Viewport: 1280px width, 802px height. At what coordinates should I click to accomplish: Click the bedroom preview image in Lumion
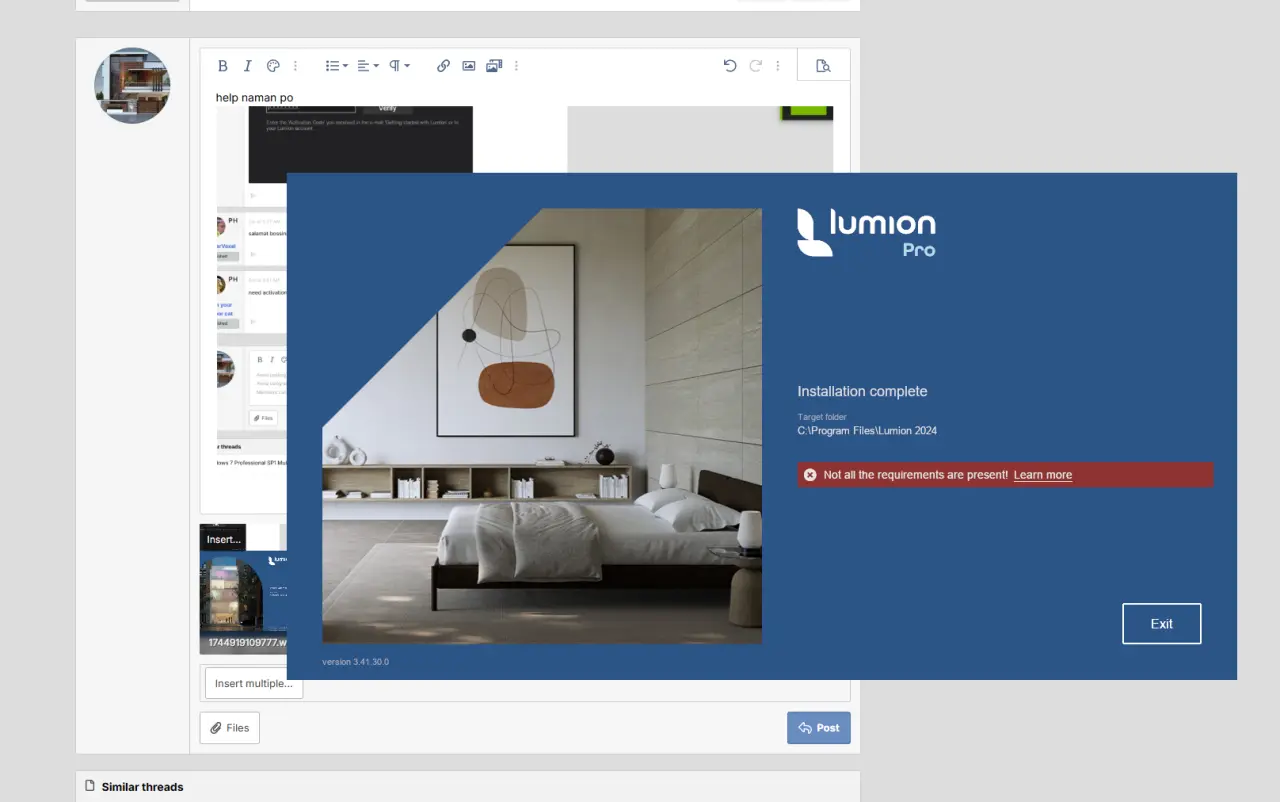(542, 426)
